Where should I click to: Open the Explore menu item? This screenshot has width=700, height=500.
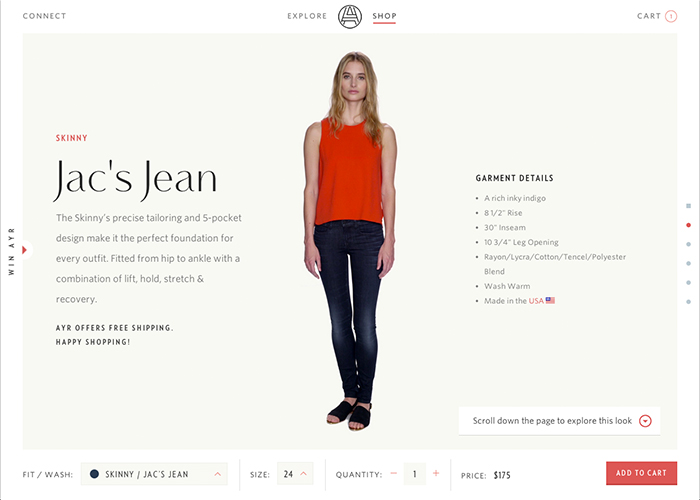coord(307,16)
